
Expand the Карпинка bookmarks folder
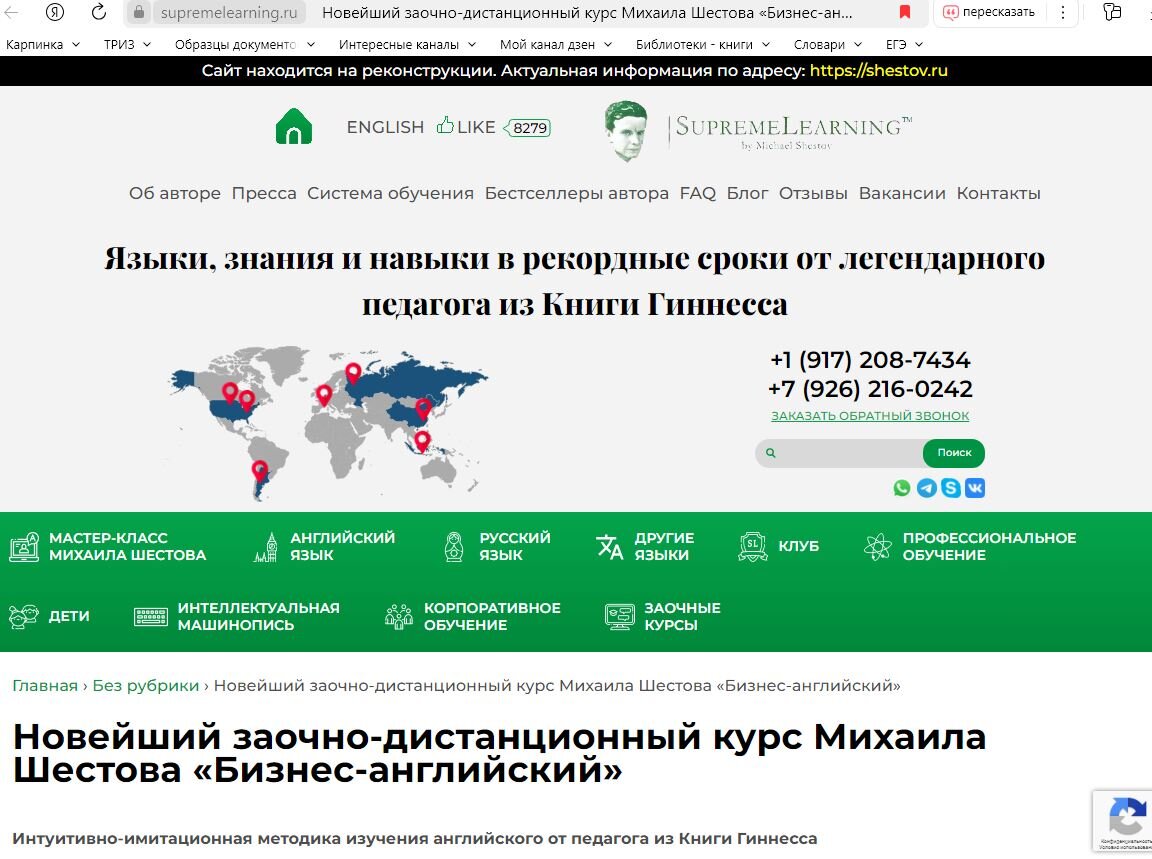(43, 45)
